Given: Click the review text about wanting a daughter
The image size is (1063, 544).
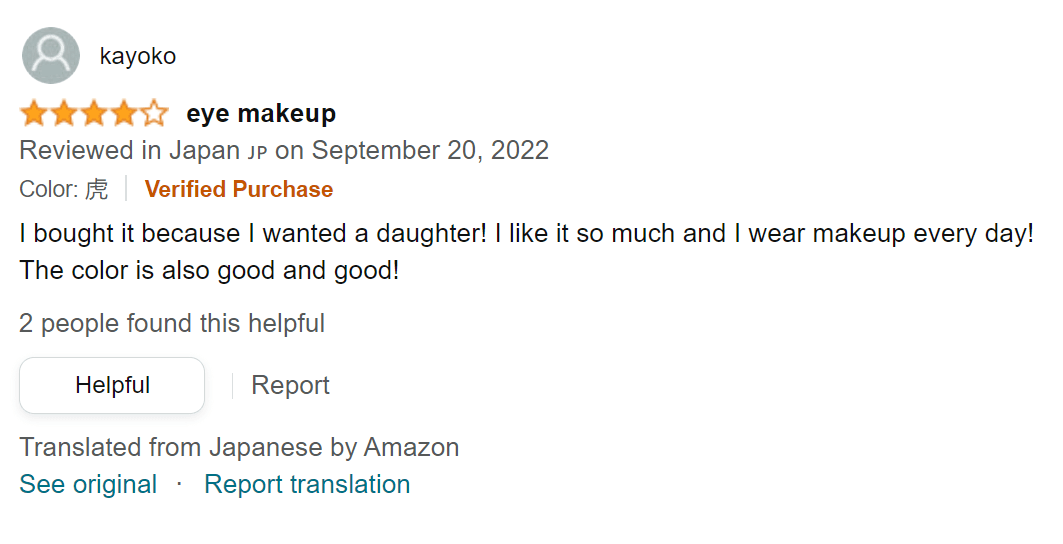Looking at the screenshot, I should [x=526, y=234].
